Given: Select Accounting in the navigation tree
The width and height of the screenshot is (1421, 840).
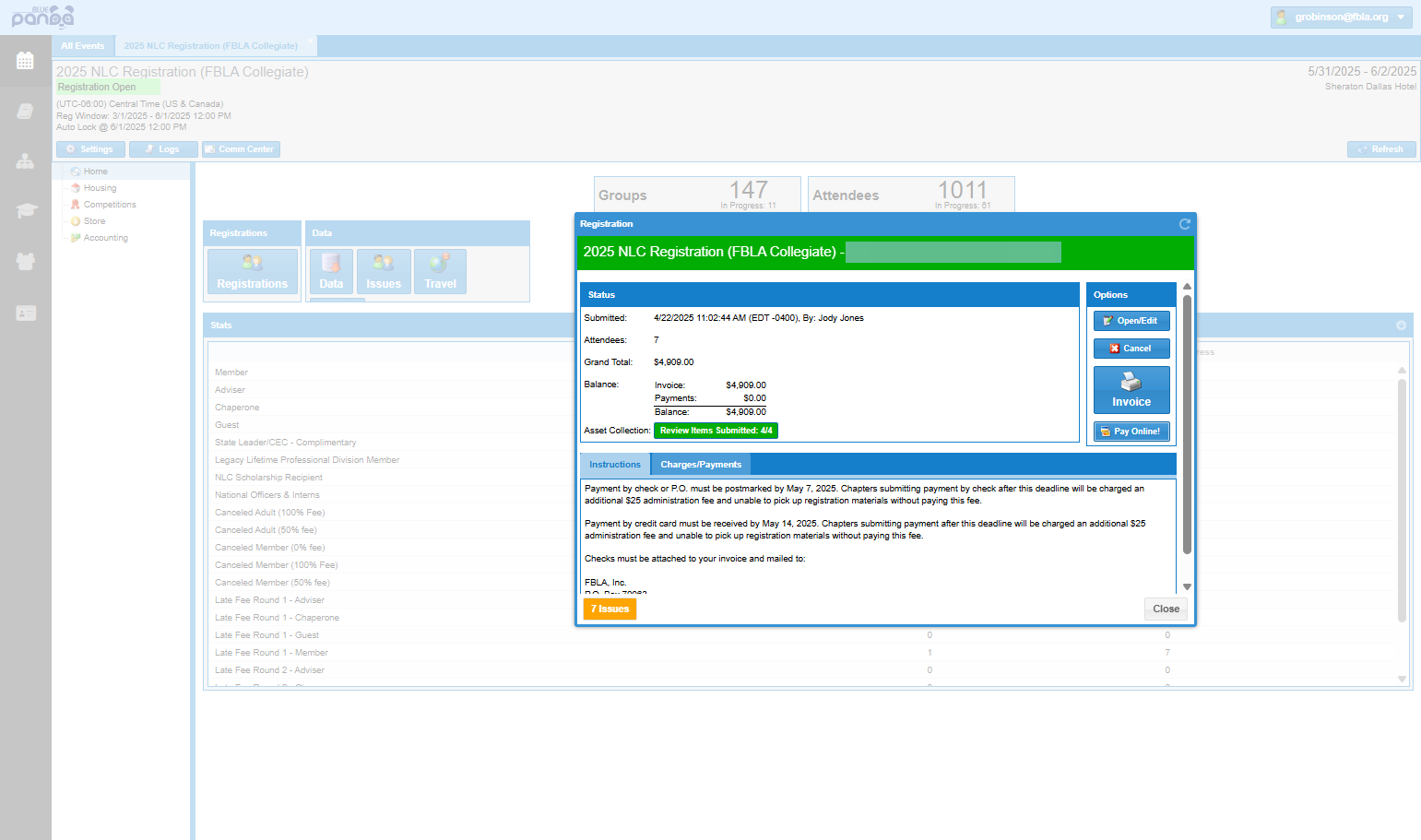Looking at the screenshot, I should 105,238.
